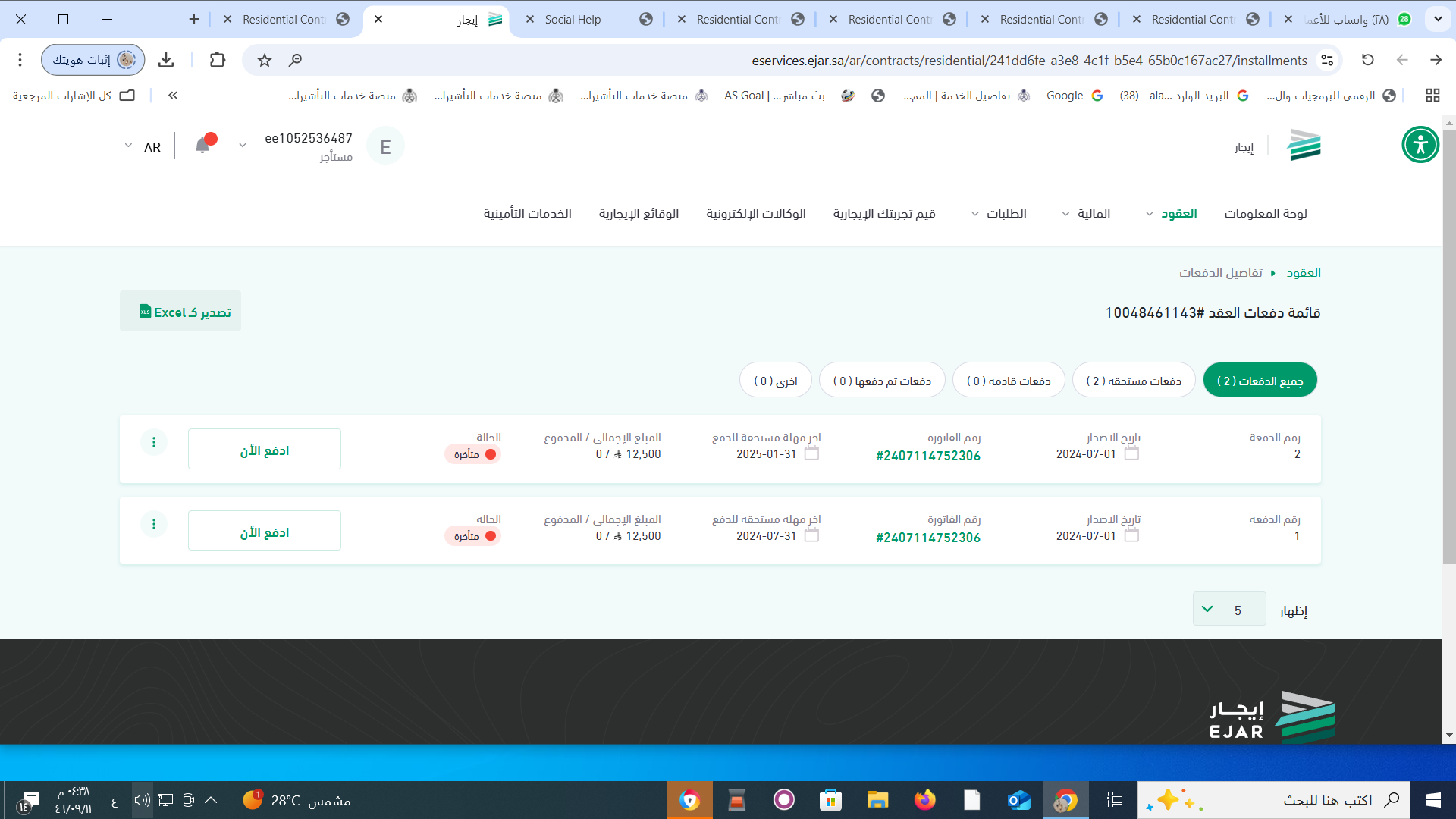Open rows-per-page dropdown showing 5

click(1228, 610)
